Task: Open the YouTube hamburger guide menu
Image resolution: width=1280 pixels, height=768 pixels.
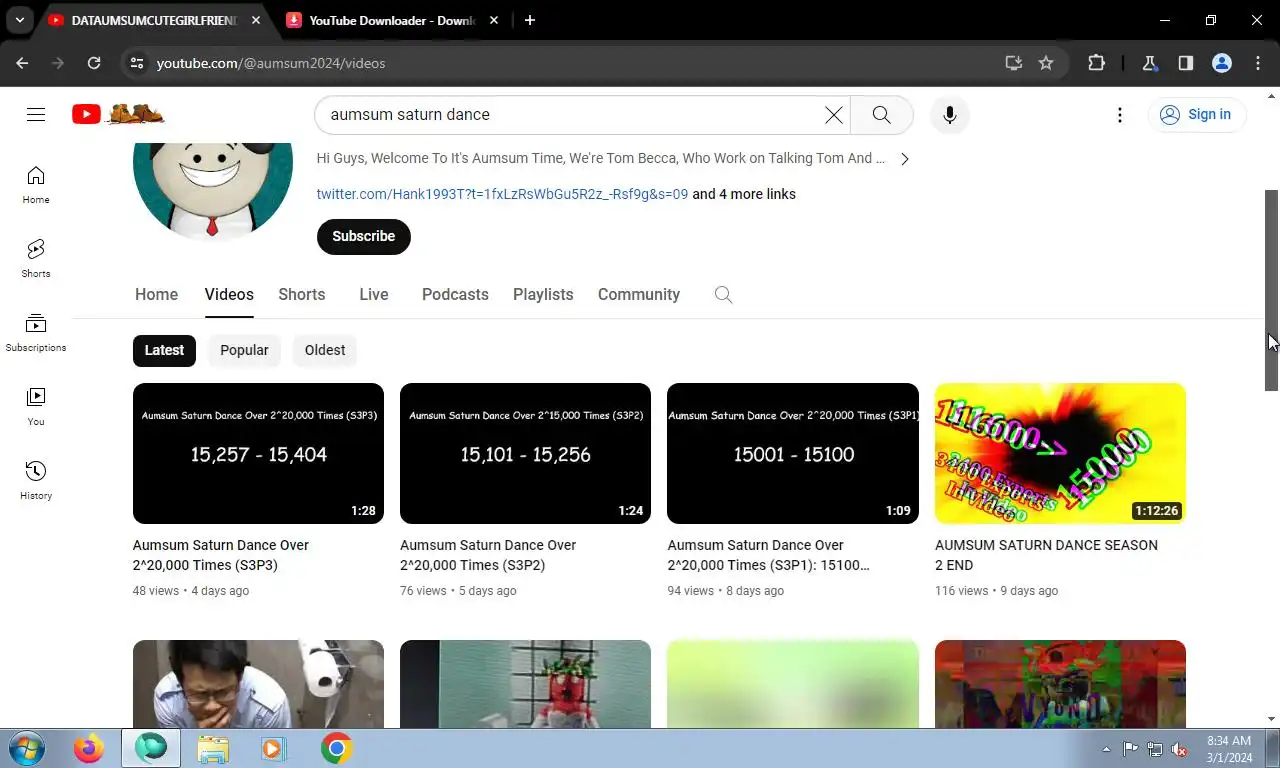Action: (x=36, y=114)
